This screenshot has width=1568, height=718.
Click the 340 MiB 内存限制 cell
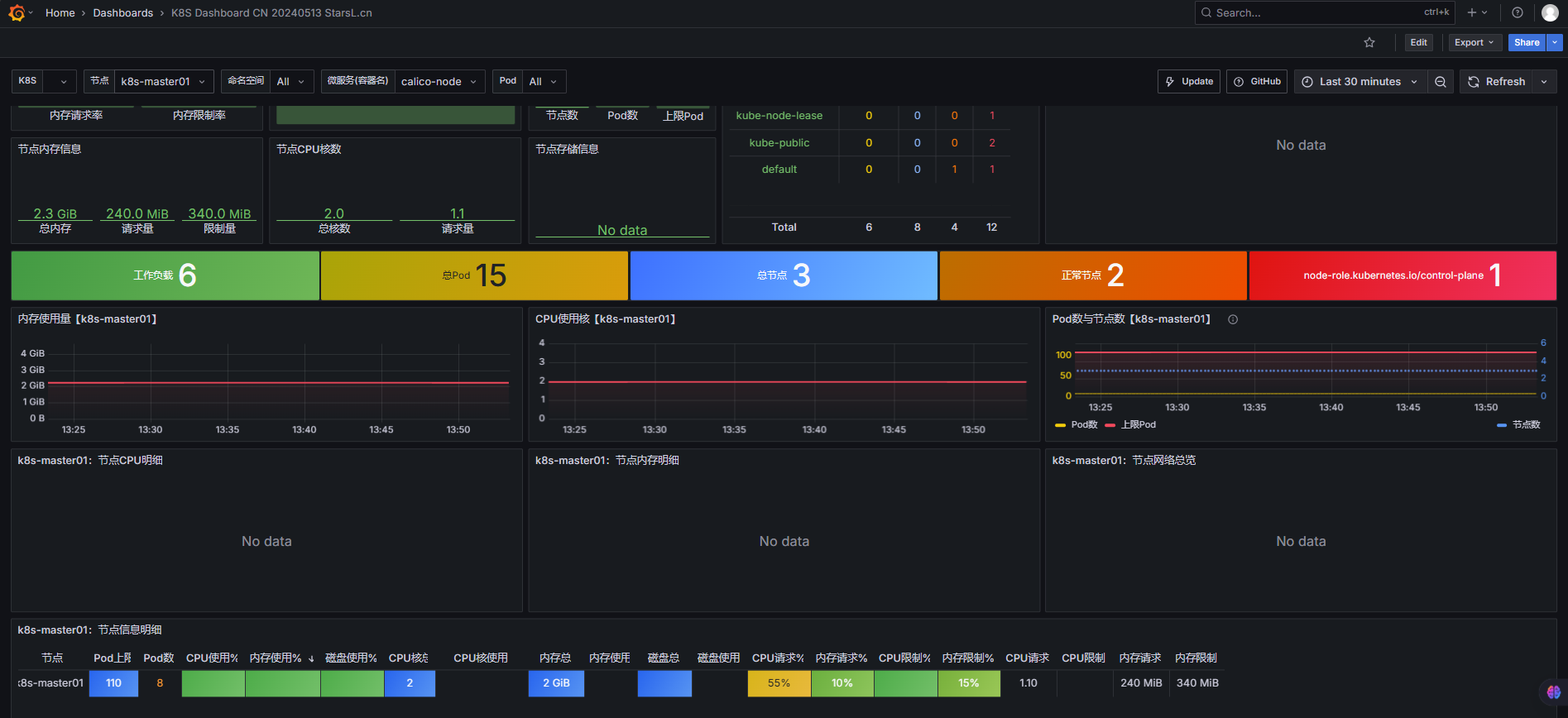coord(1197,683)
